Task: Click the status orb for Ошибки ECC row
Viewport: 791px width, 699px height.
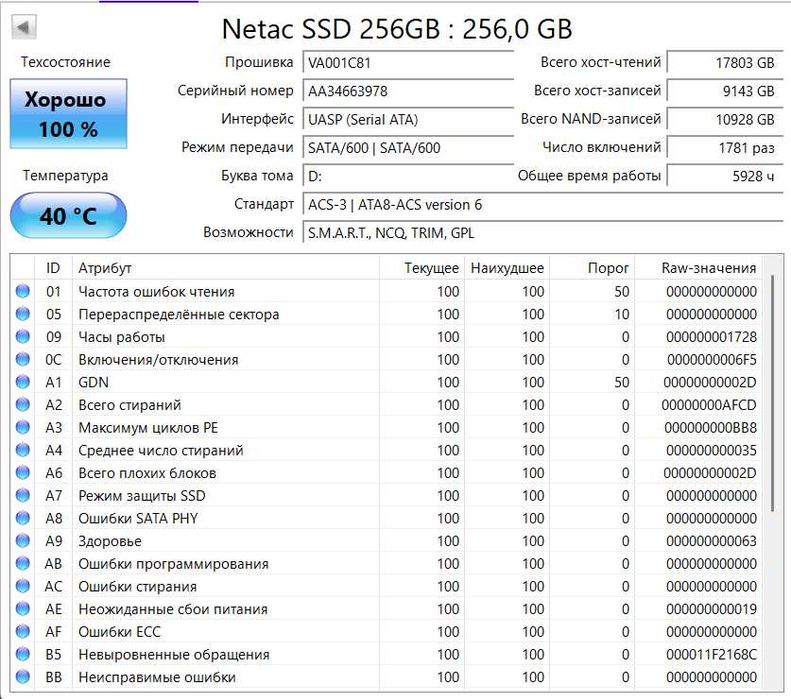Action: [x=23, y=631]
